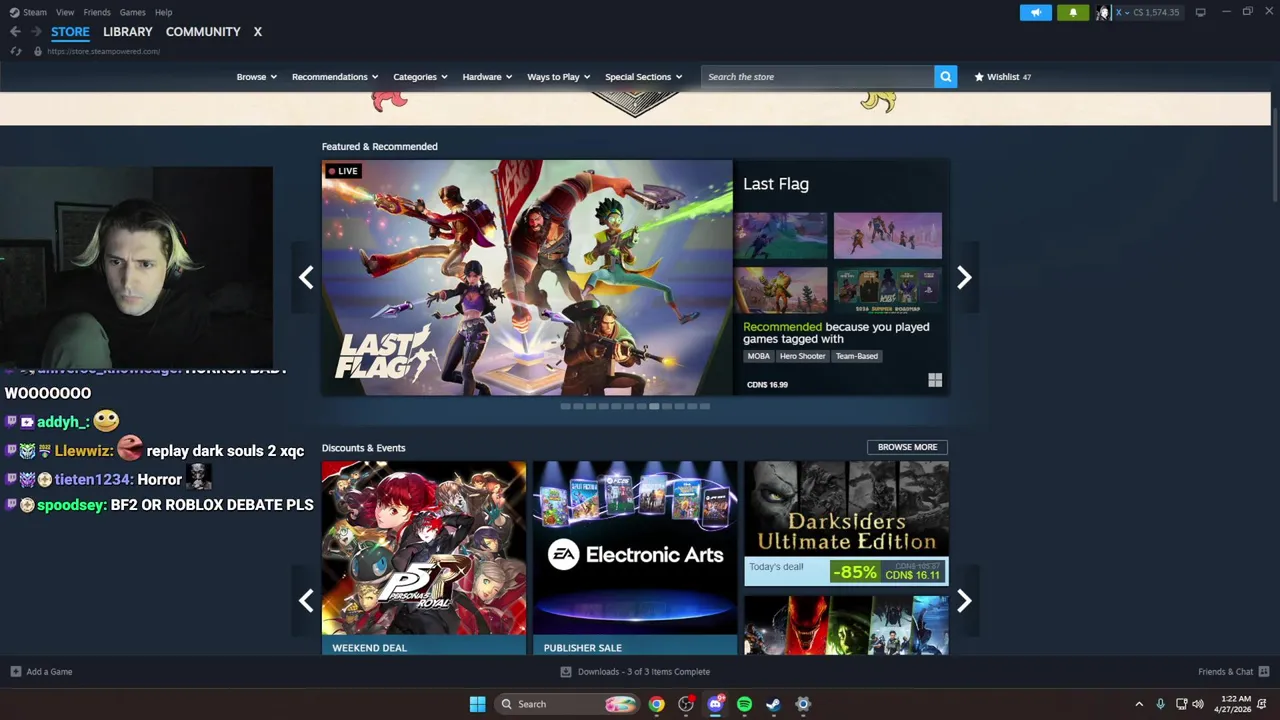1280x720 pixels.
Task: Open Spotify from the taskbar
Action: click(744, 704)
